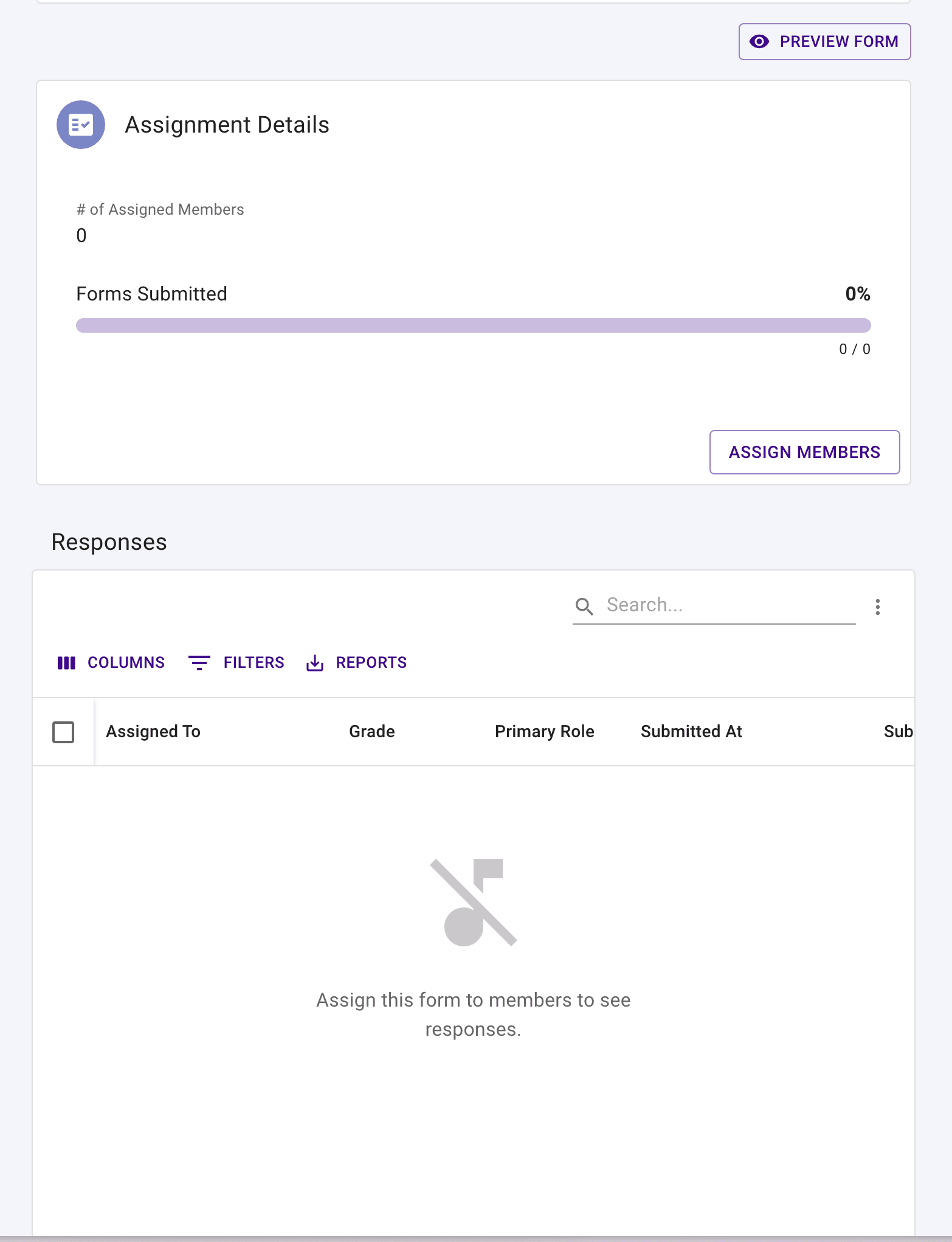952x1242 pixels.
Task: Click the reports download icon
Action: click(x=315, y=662)
